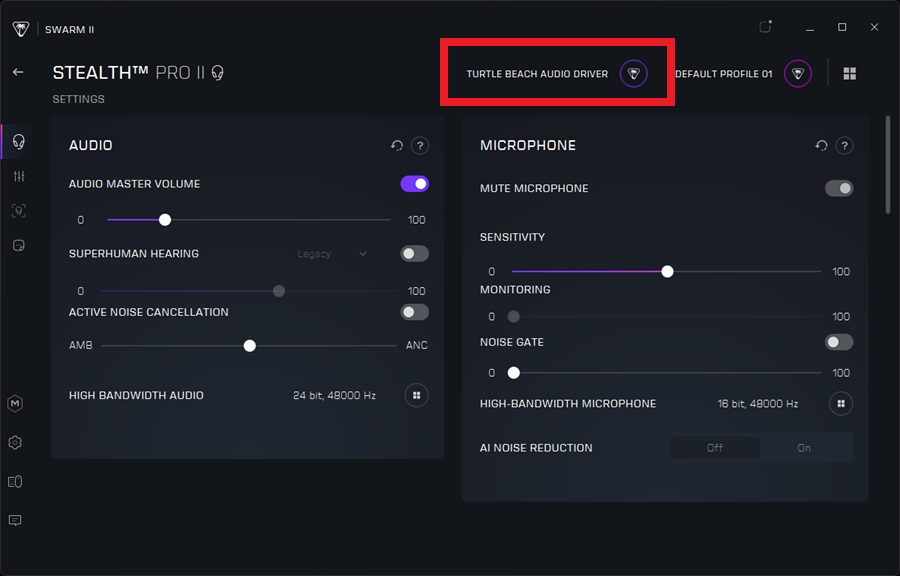Reset the Audio section settings
The height and width of the screenshot is (576, 900).
tap(397, 146)
